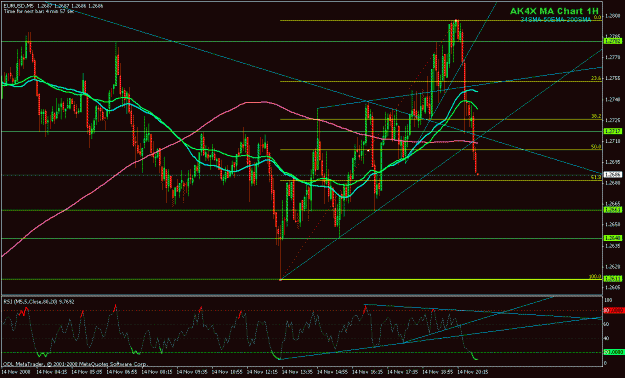
Task: Click the 61.8 Fibonacci level label
Action: tap(596, 177)
